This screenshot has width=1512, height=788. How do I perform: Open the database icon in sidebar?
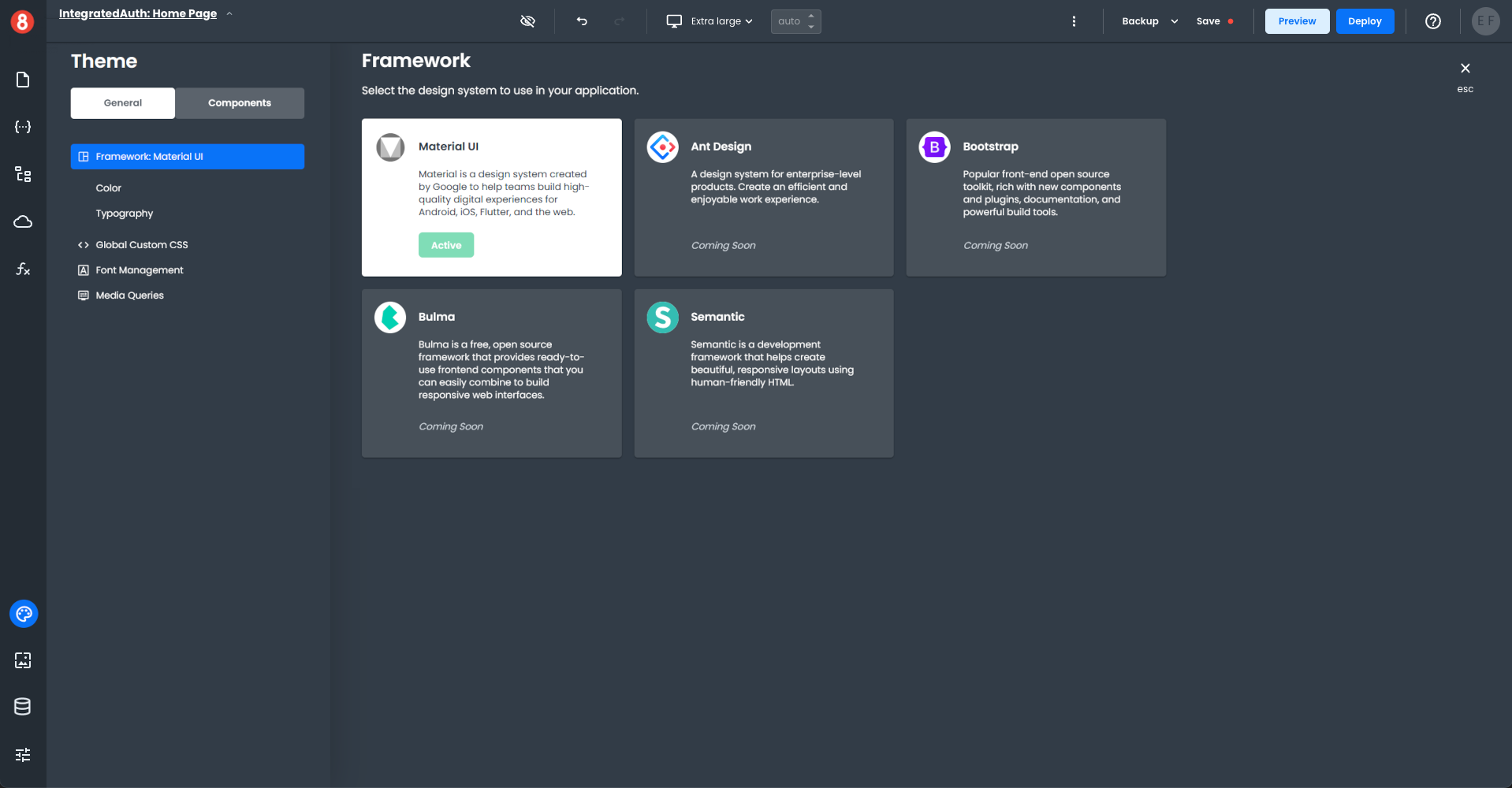(x=23, y=707)
